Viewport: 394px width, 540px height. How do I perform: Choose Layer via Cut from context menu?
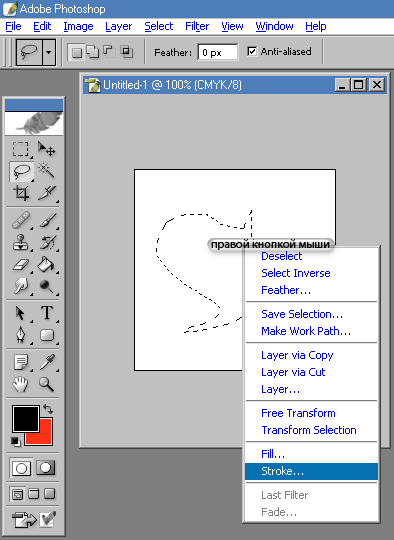(x=311, y=372)
